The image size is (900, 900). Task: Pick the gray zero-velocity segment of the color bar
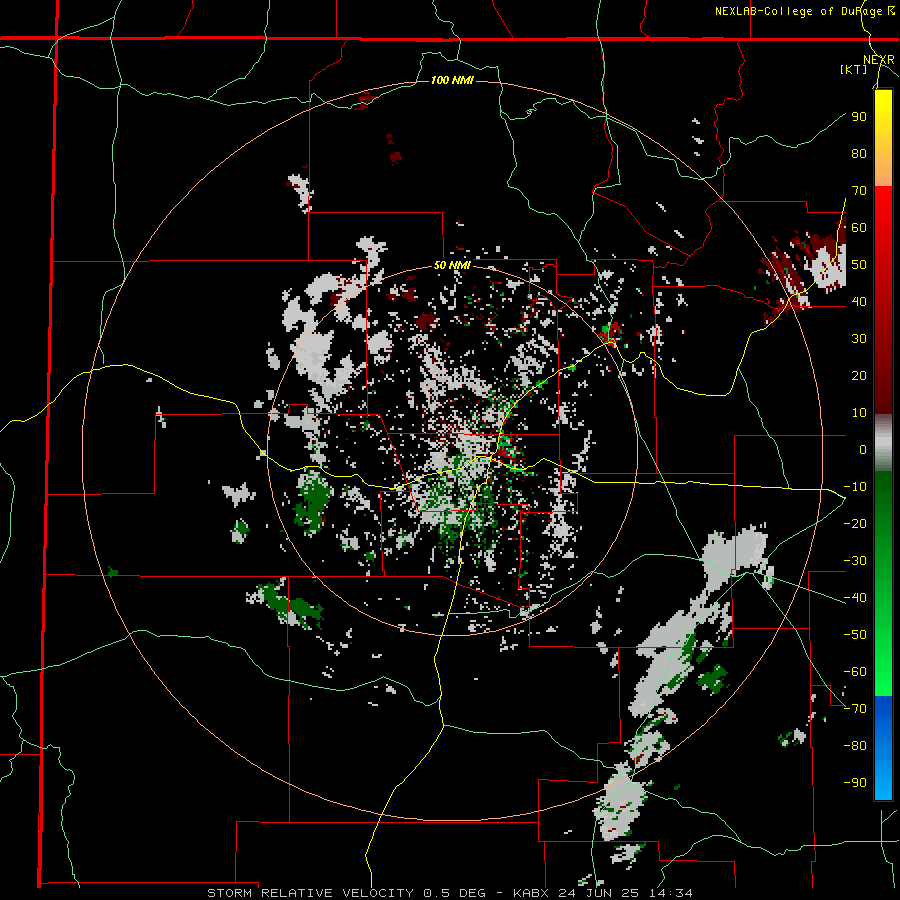[x=883, y=443]
